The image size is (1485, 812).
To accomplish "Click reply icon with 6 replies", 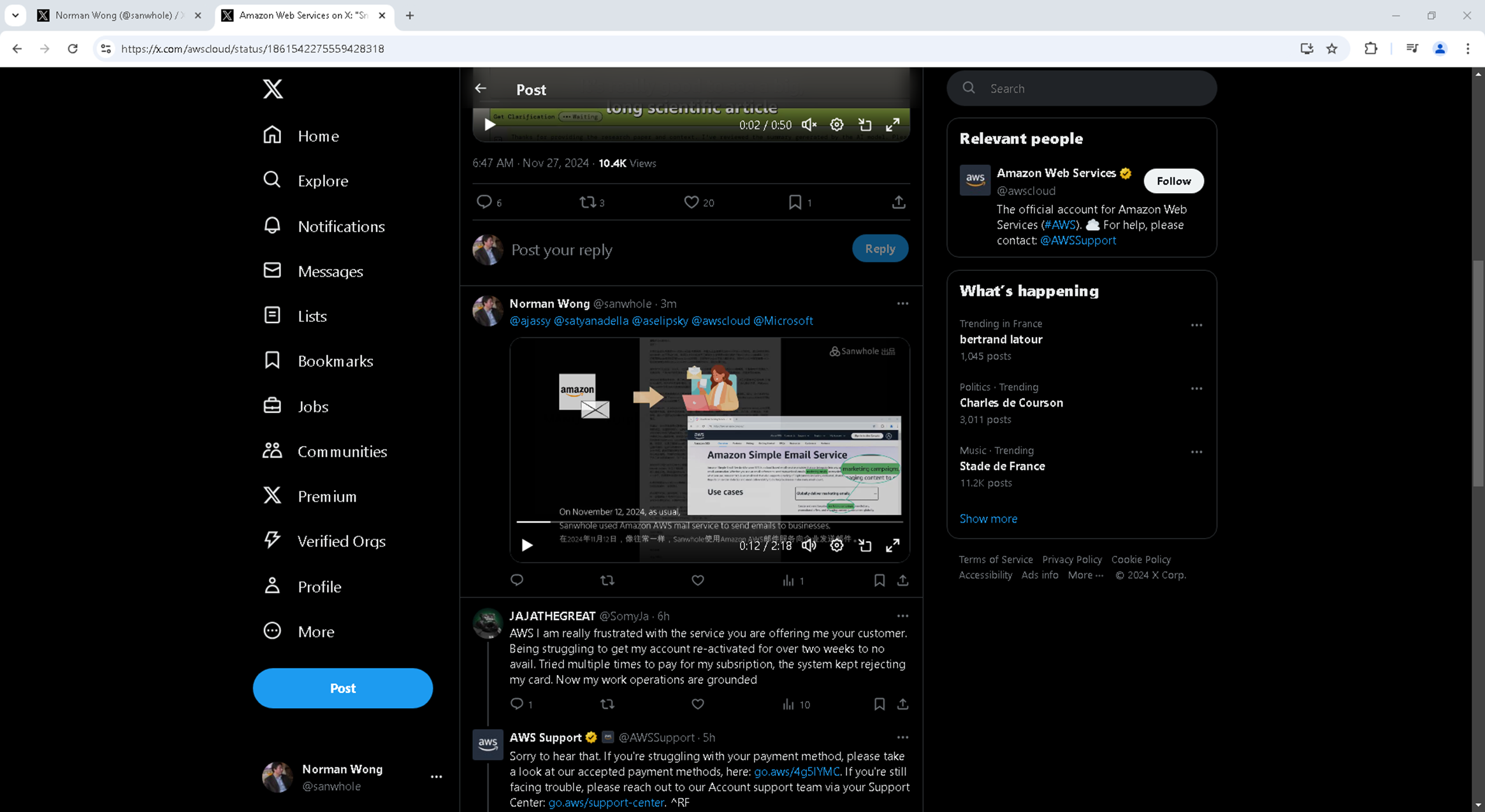I will click(x=489, y=202).
